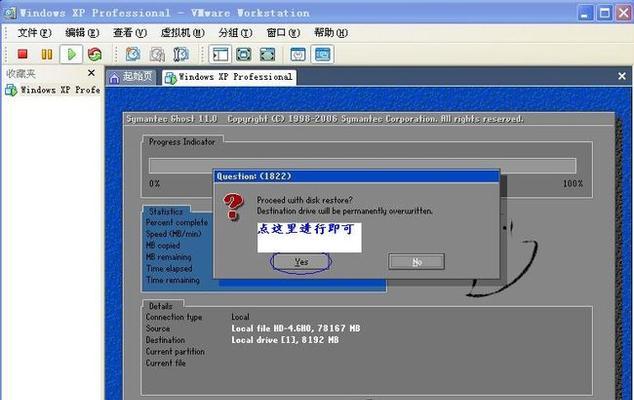634x400 pixels.
Task: Click the red question mark dialog icon
Action: (233, 207)
